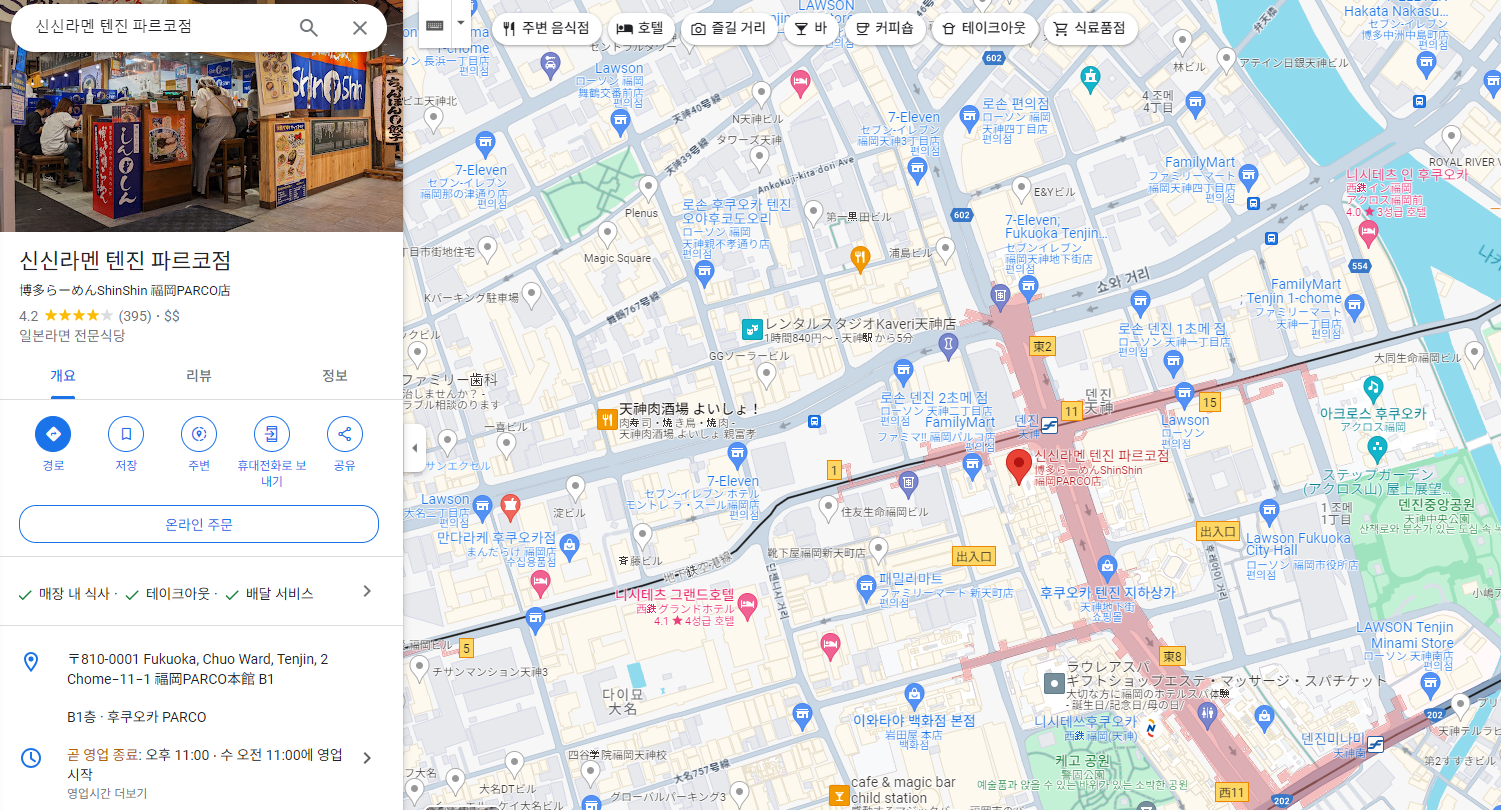Select the 테이크아웃 filter chip
Viewport: 1501px width, 810px height.
[983, 28]
